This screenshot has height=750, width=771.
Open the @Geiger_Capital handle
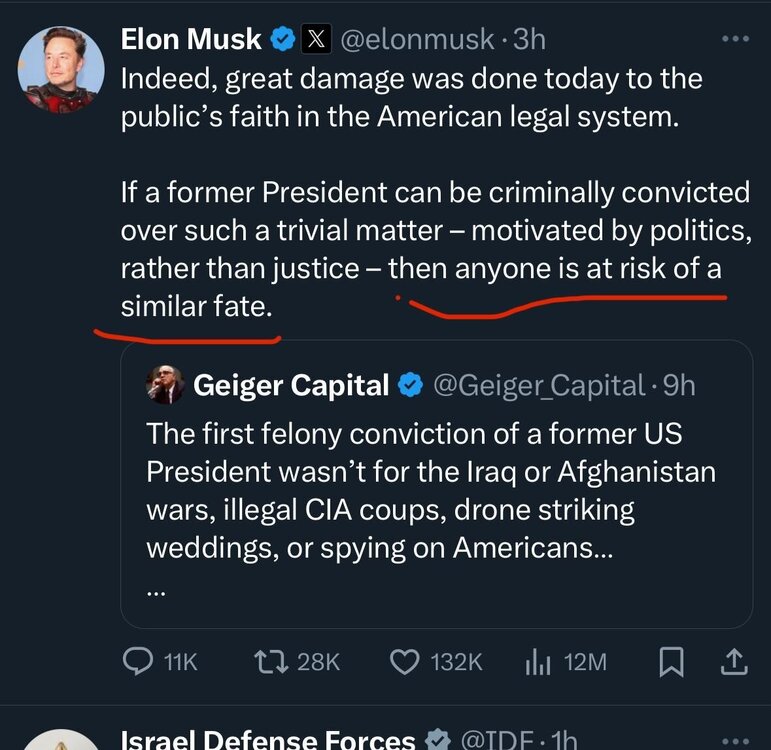point(538,384)
